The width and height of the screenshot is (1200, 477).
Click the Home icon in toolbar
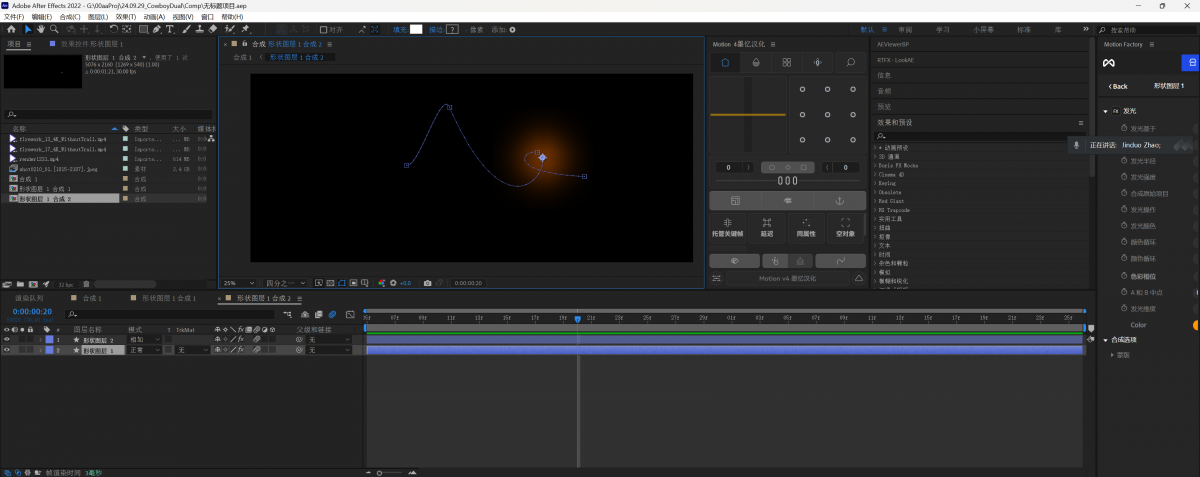[10, 29]
